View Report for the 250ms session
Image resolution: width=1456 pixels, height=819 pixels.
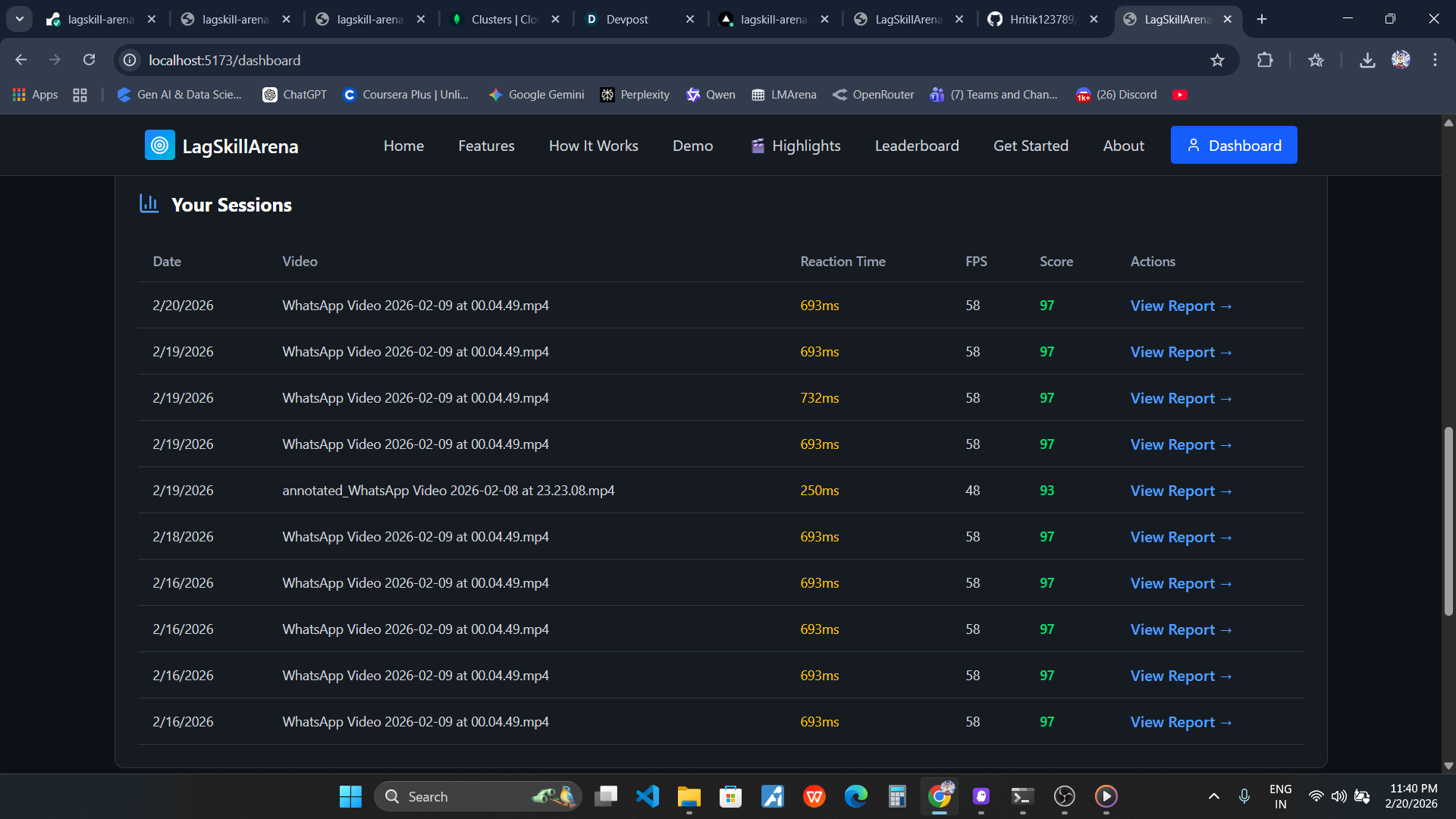coord(1180,491)
